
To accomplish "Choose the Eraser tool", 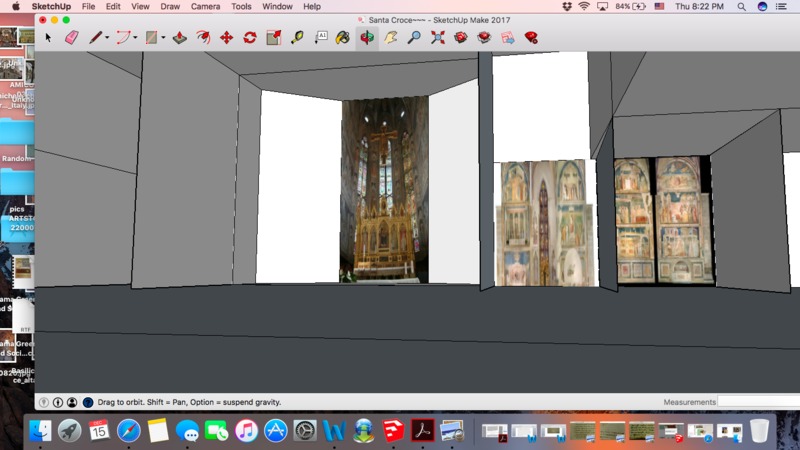I will click(71, 37).
